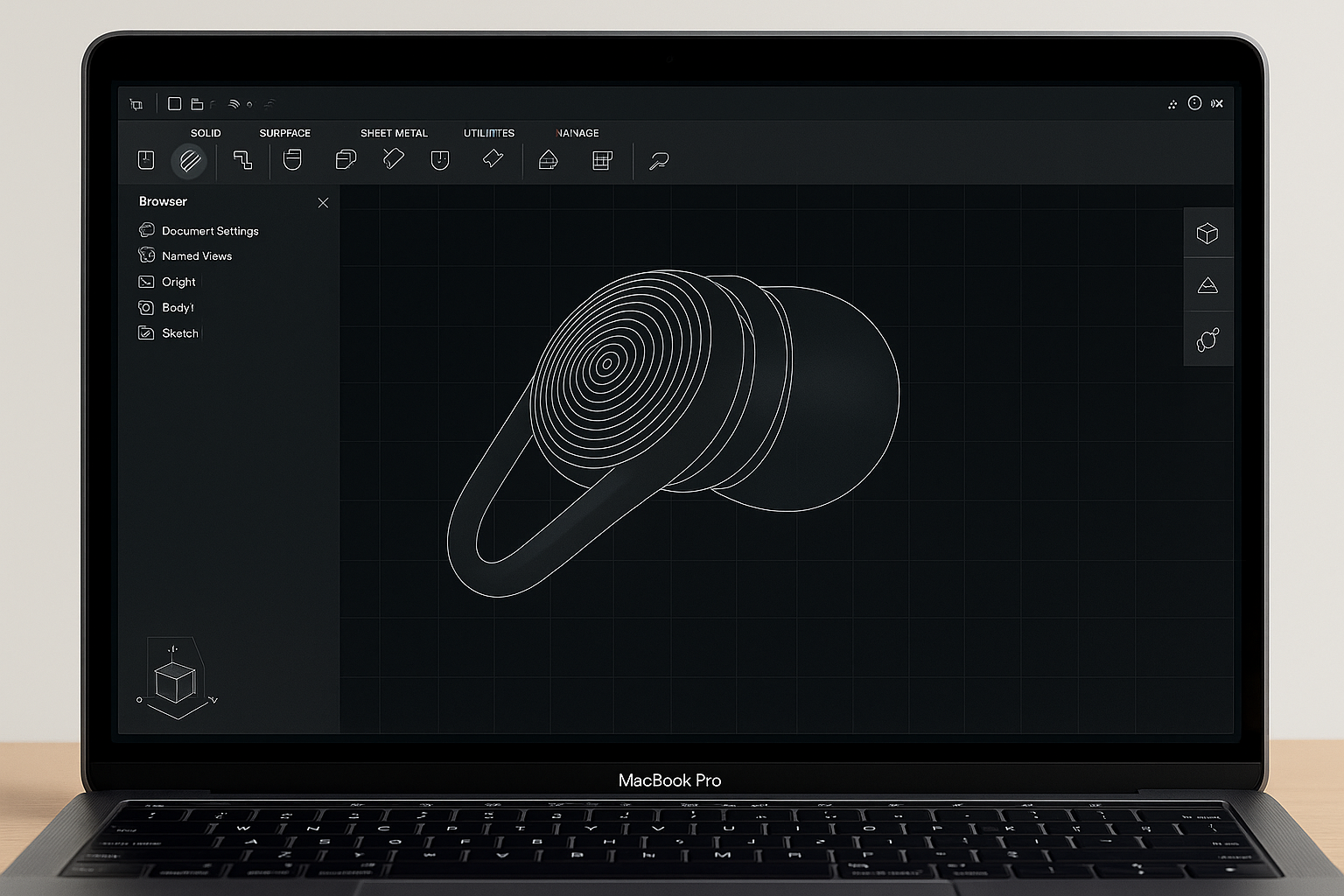This screenshot has width=1344, height=896.
Task: Close the Browser panel
Action: [323, 203]
